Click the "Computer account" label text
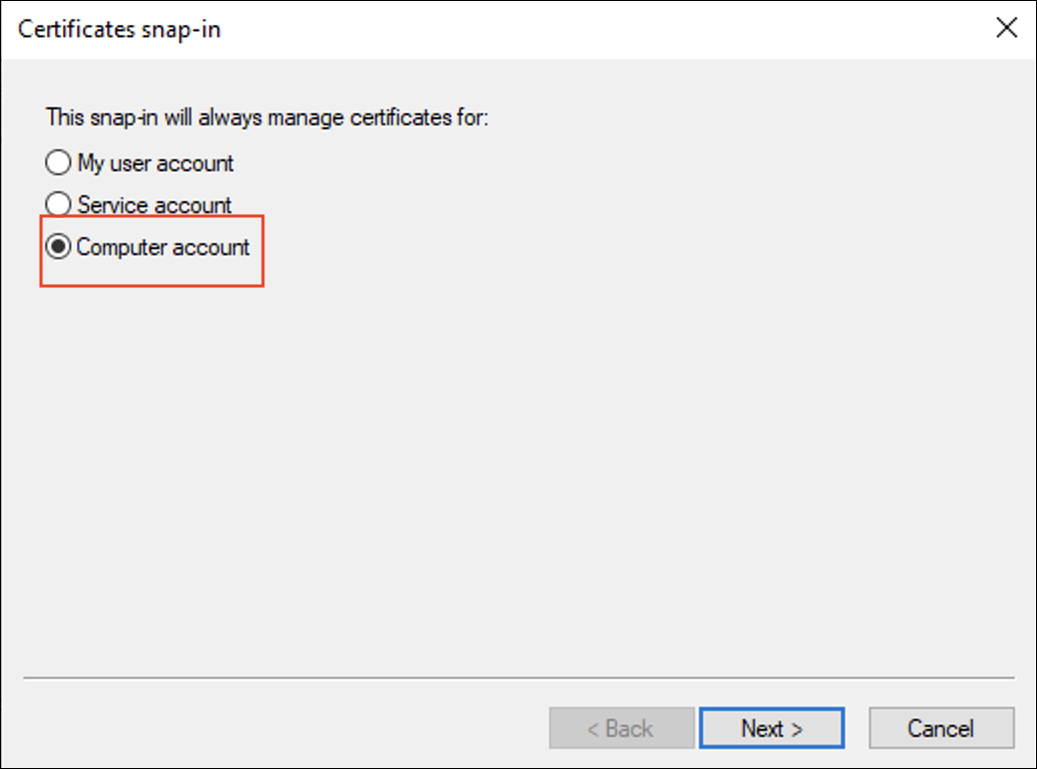The image size is (1037, 769). tap(163, 247)
